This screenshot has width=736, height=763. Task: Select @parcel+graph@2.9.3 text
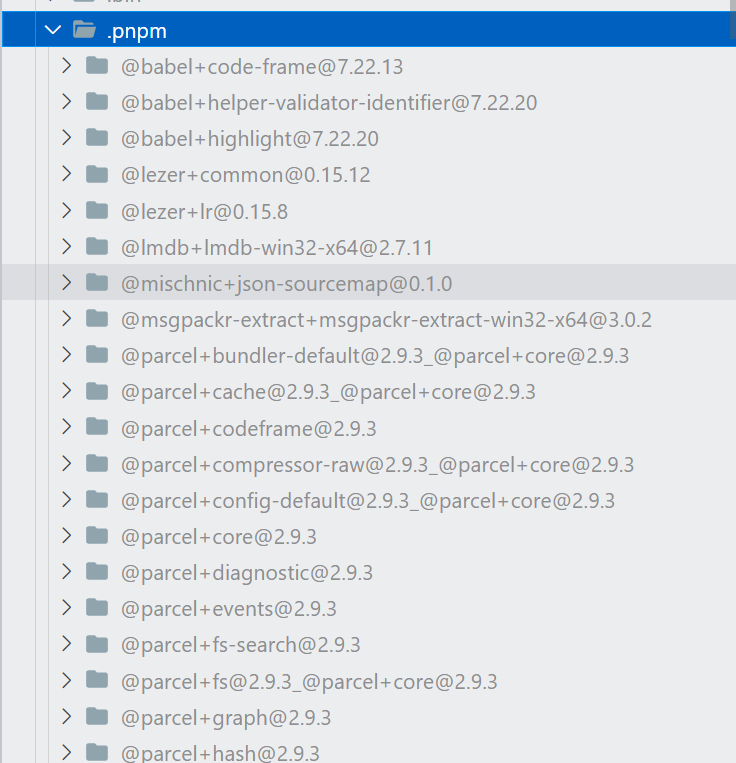coord(226,718)
